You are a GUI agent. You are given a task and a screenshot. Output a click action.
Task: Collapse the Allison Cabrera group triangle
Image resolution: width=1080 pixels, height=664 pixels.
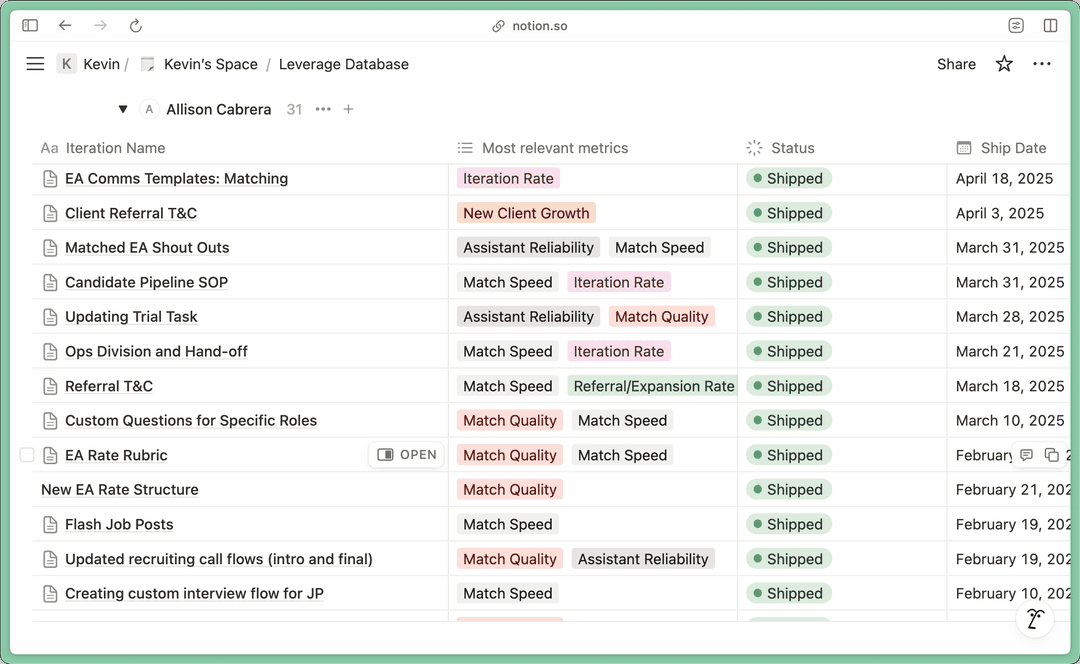coord(123,109)
